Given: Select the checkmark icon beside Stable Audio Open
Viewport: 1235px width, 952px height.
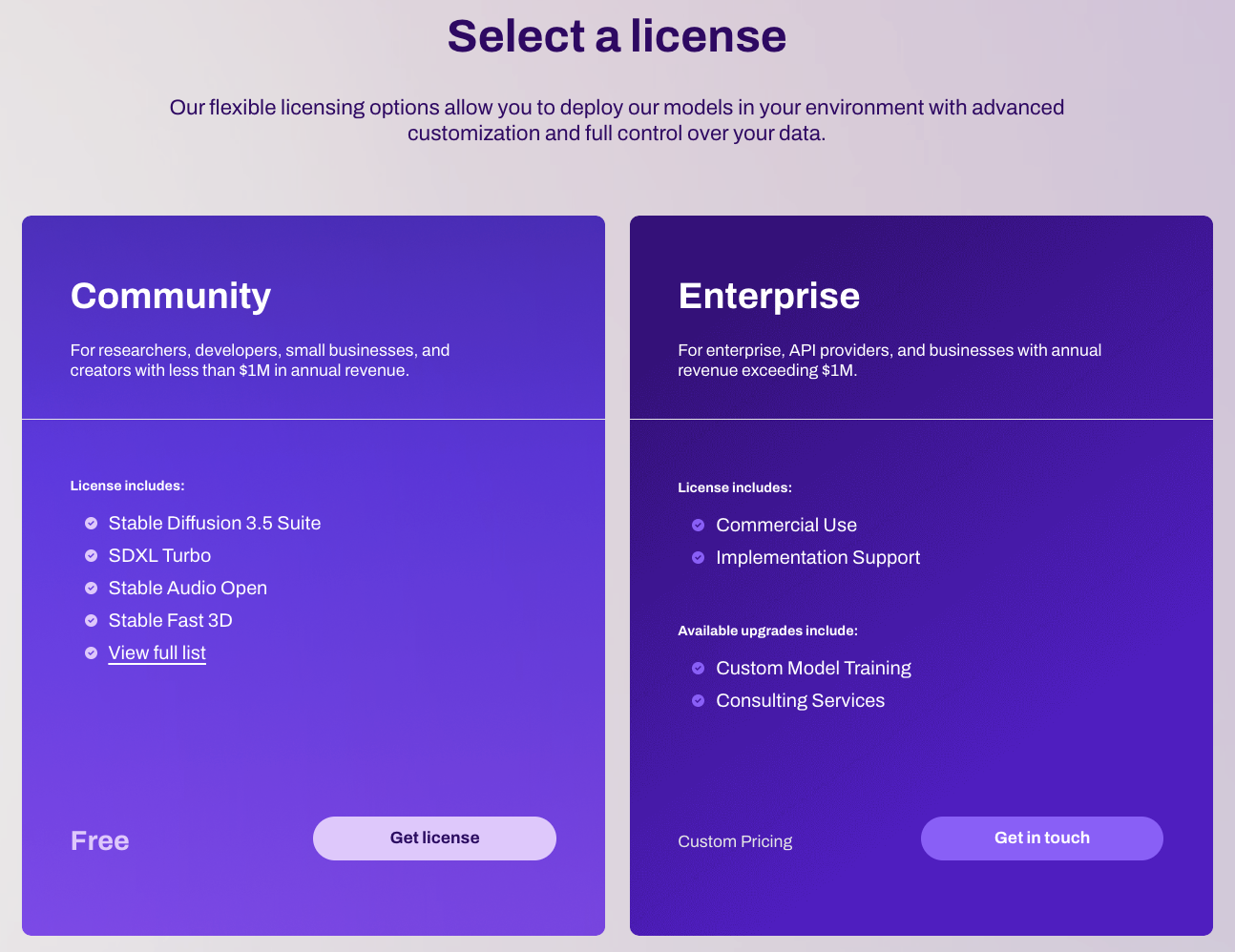Looking at the screenshot, I should click(x=92, y=589).
